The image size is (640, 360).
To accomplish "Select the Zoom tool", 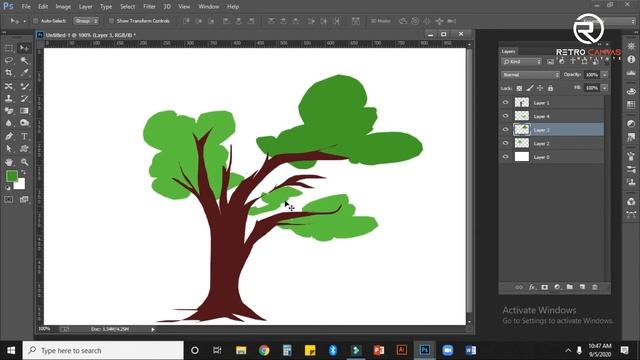I will [x=24, y=162].
